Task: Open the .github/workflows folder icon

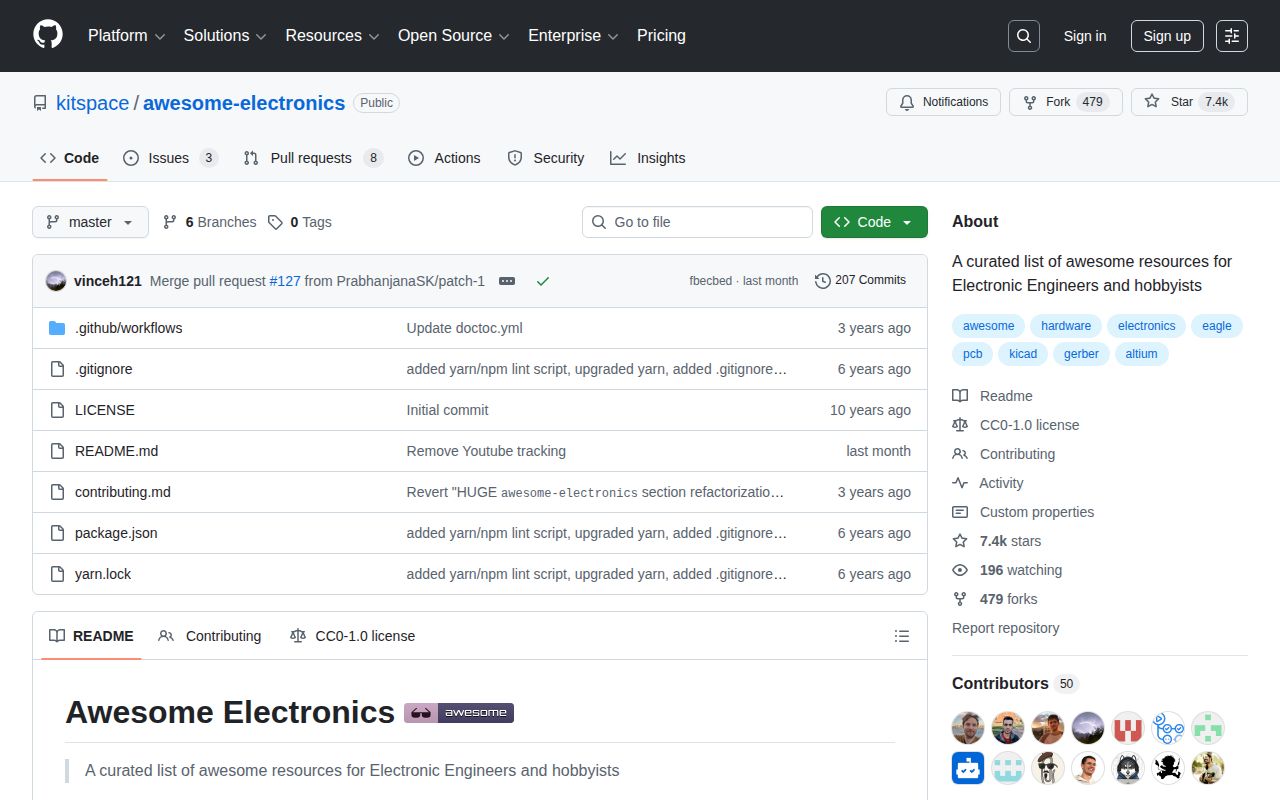Action: [57, 327]
